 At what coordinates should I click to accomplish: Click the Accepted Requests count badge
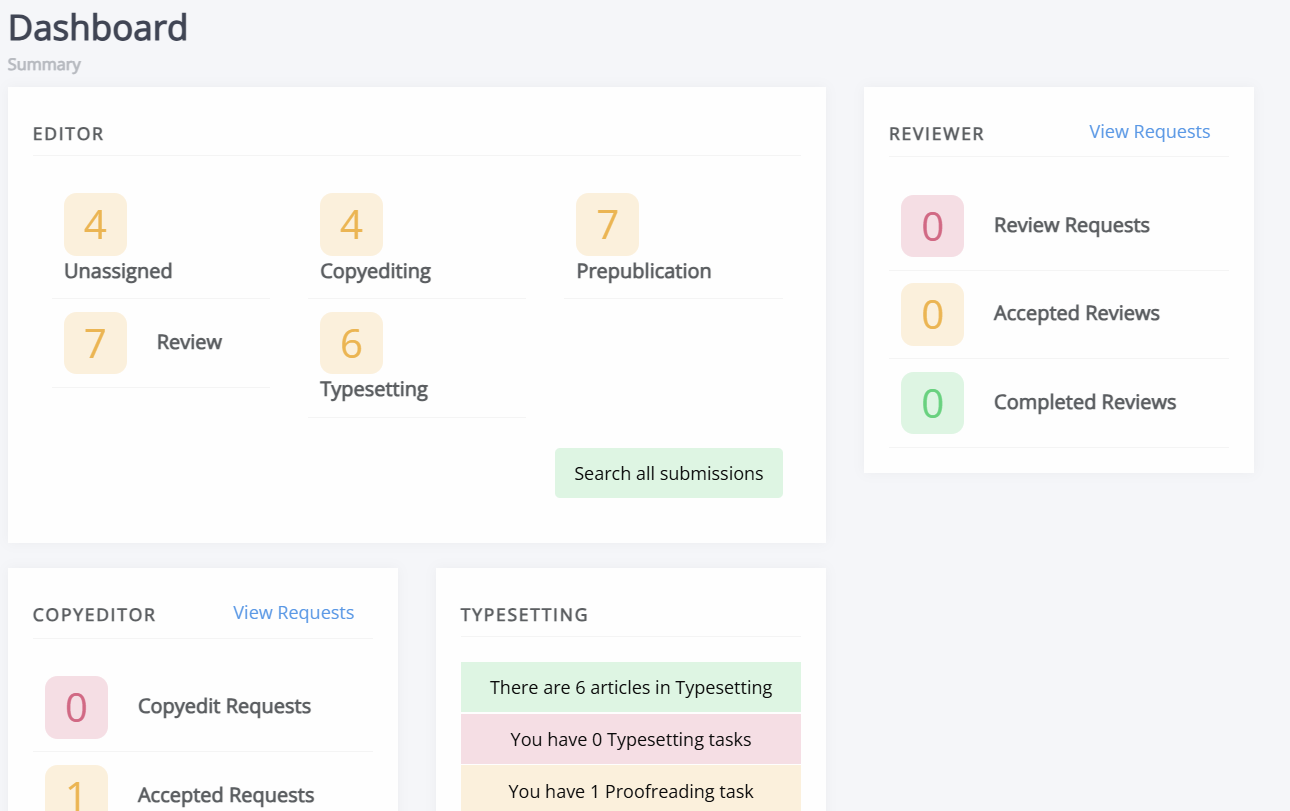click(76, 788)
